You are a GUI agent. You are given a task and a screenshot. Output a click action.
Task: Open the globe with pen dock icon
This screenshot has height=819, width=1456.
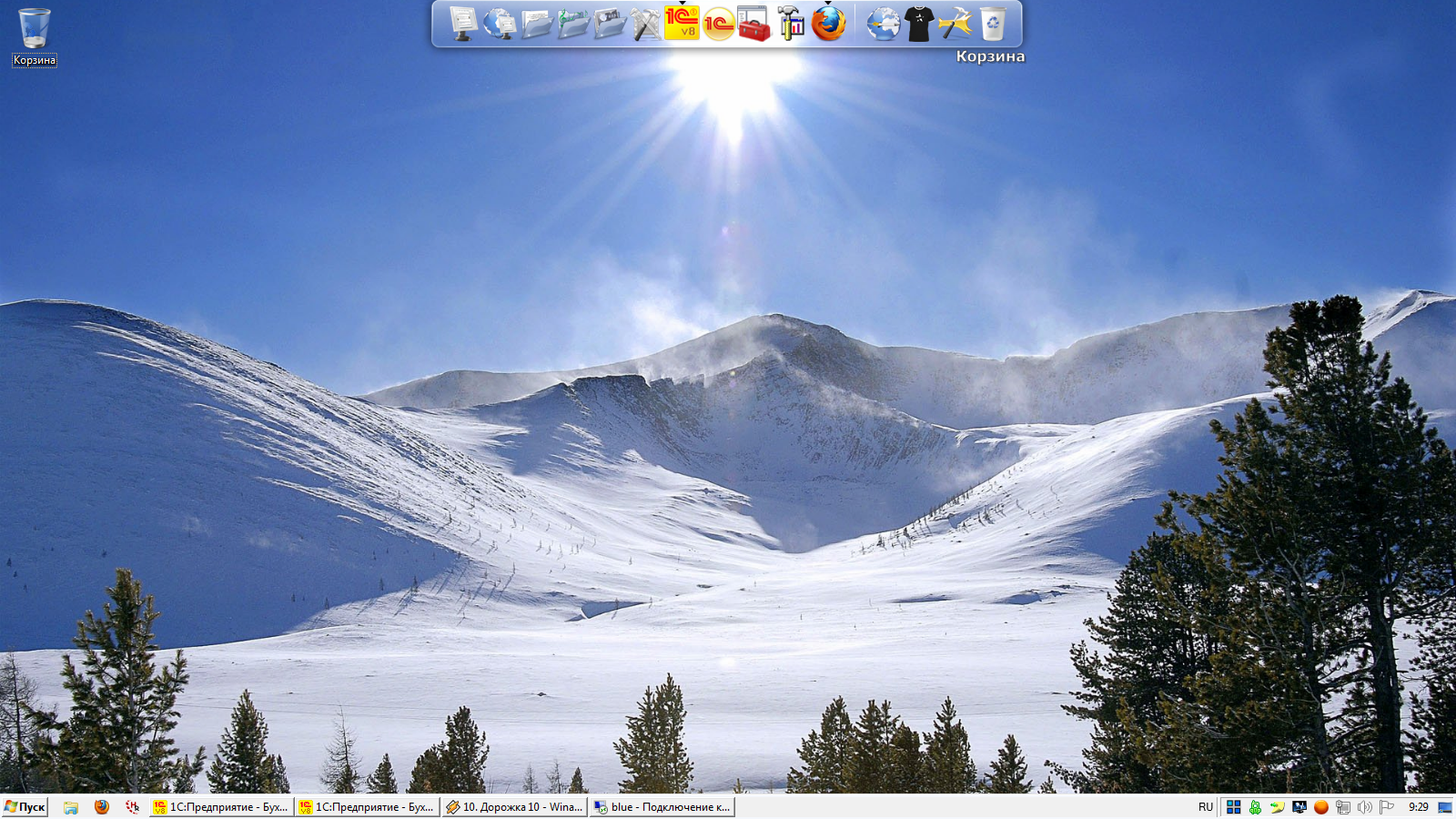(883, 24)
